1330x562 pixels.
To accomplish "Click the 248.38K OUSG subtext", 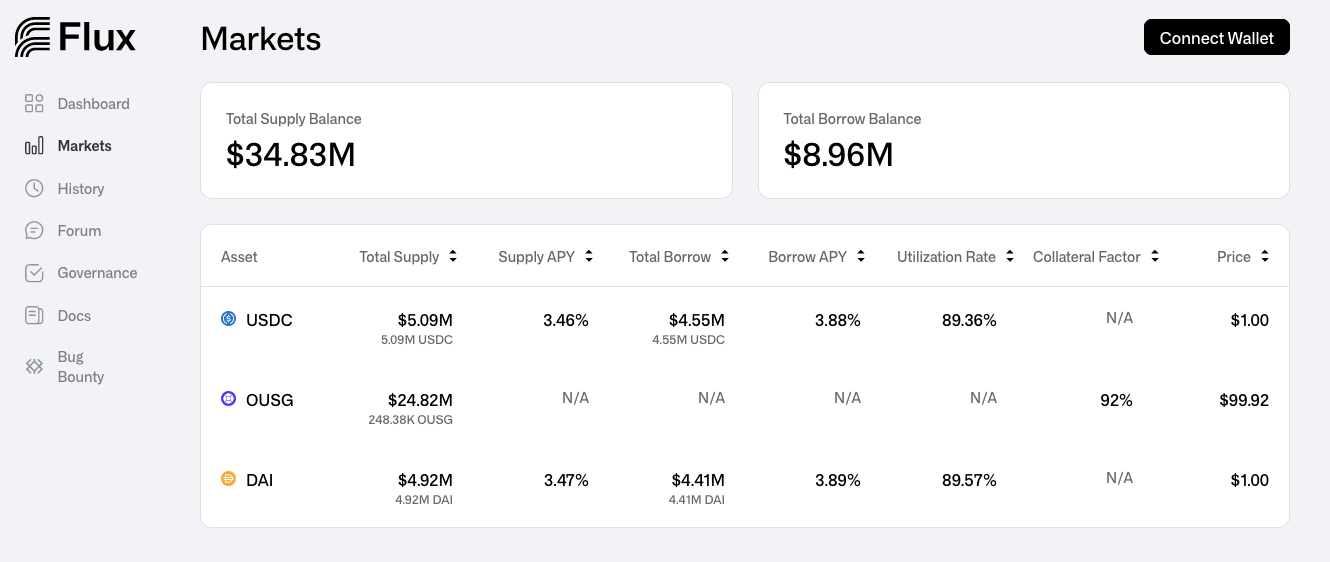I will [410, 420].
